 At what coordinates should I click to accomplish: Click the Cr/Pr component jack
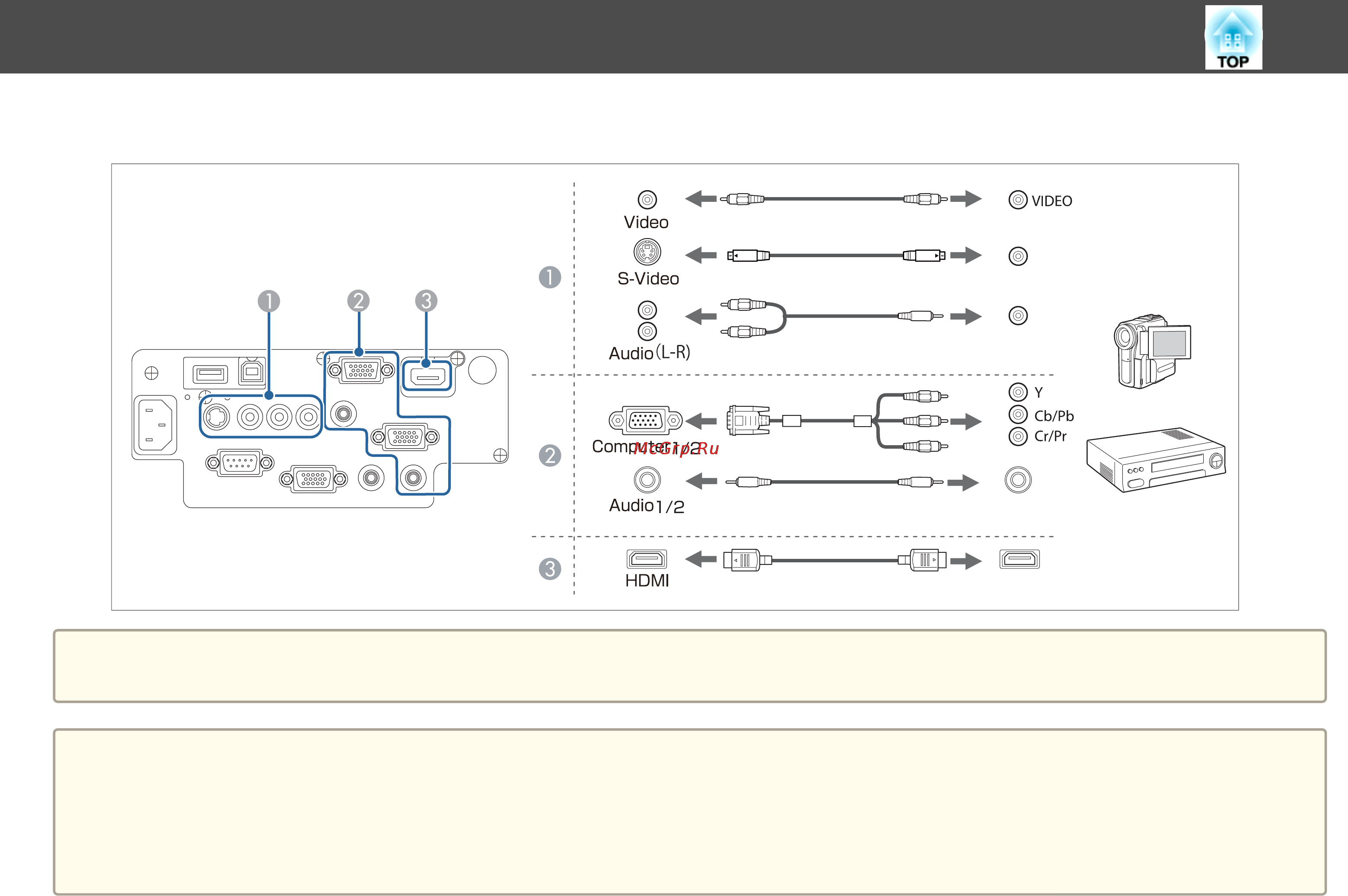tap(1018, 436)
